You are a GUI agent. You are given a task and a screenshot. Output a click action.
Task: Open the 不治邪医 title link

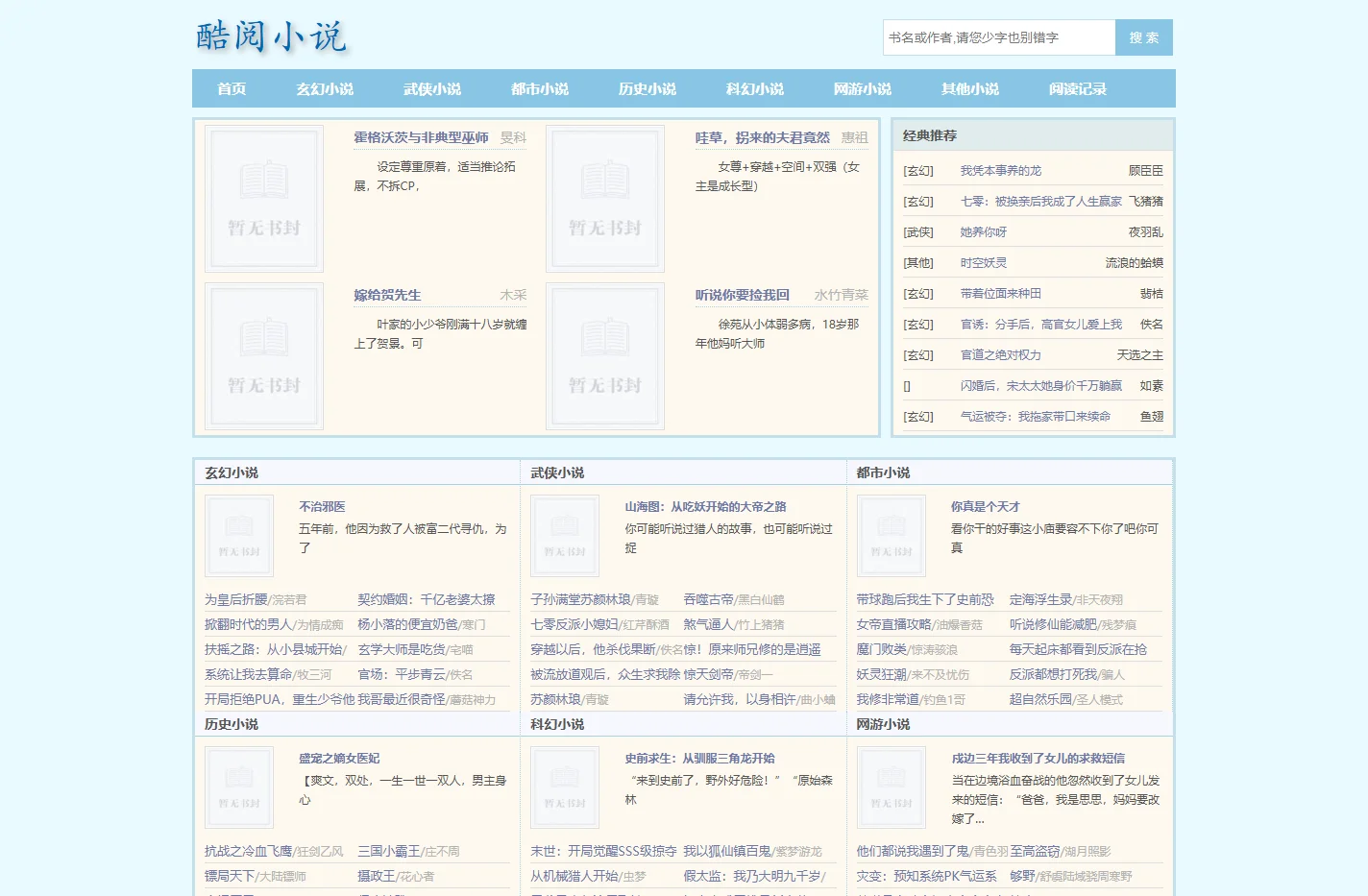tap(322, 506)
